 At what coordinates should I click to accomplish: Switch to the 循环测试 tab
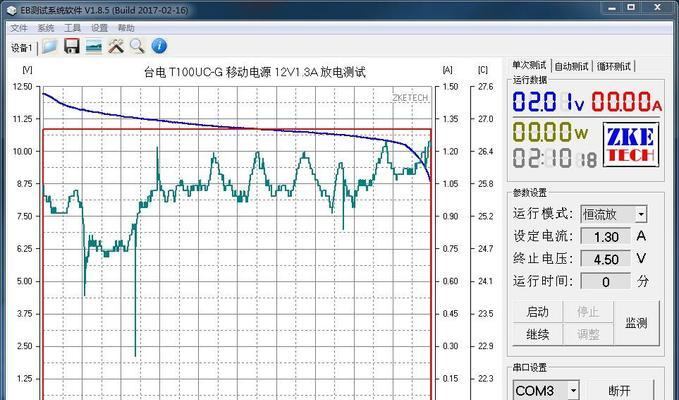pos(614,66)
